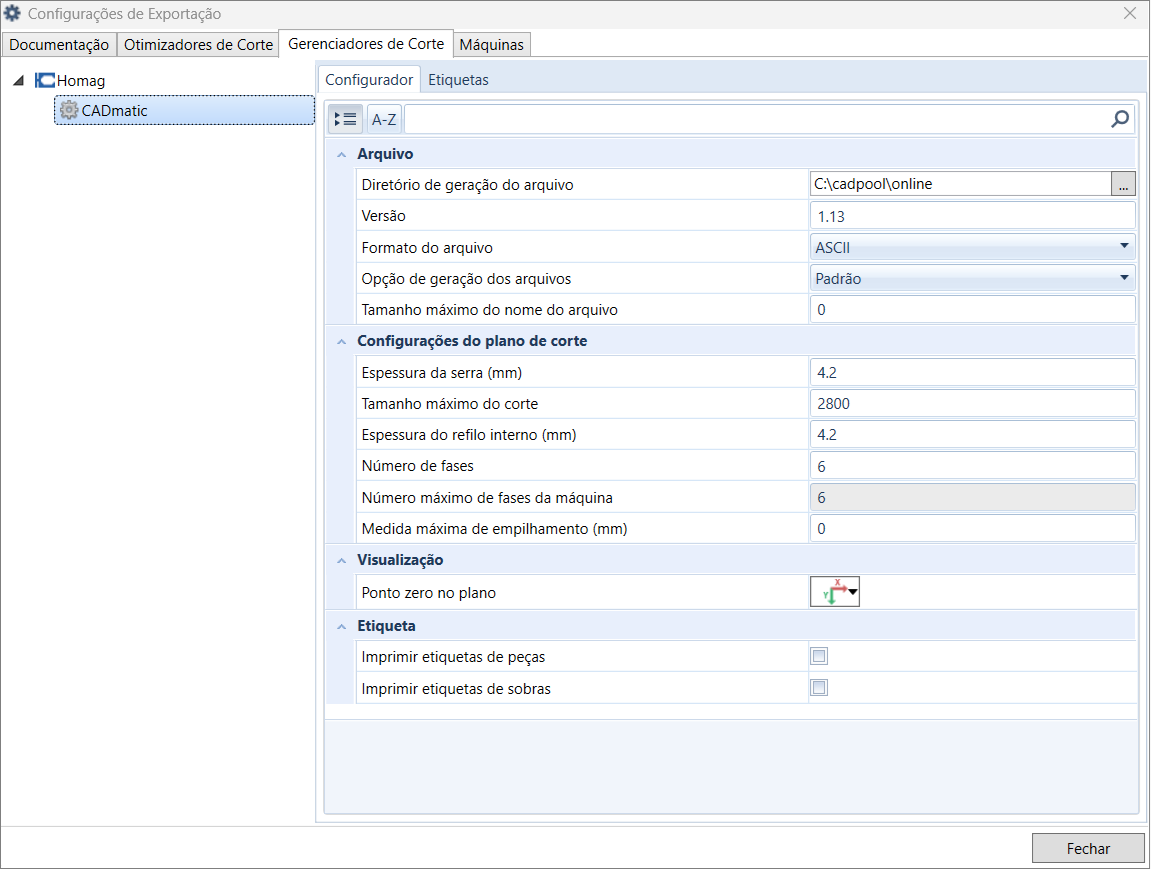Open the Etiquetas tab
Screen dimensions: 1156x877
458,80
